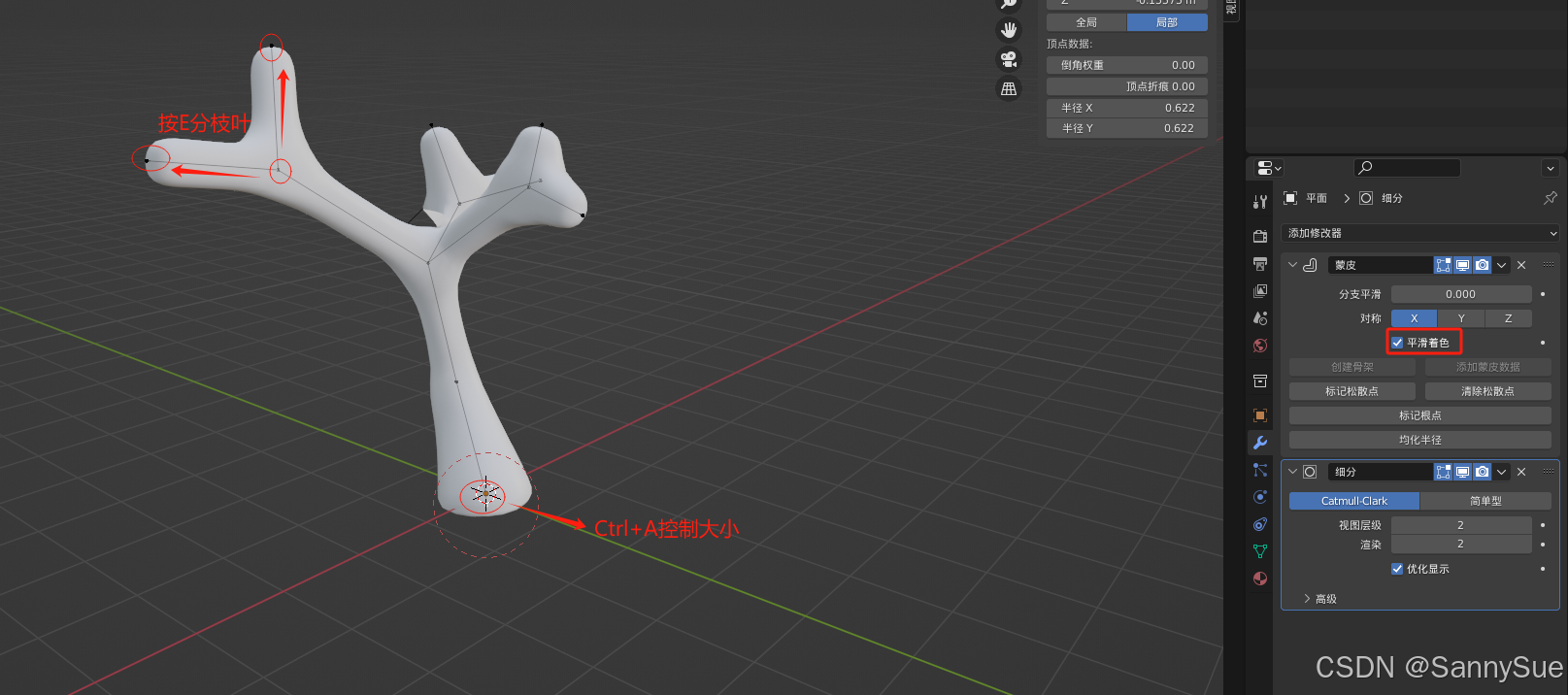Open the World properties globe icon
This screenshot has height=695, width=1568.
[1260, 345]
